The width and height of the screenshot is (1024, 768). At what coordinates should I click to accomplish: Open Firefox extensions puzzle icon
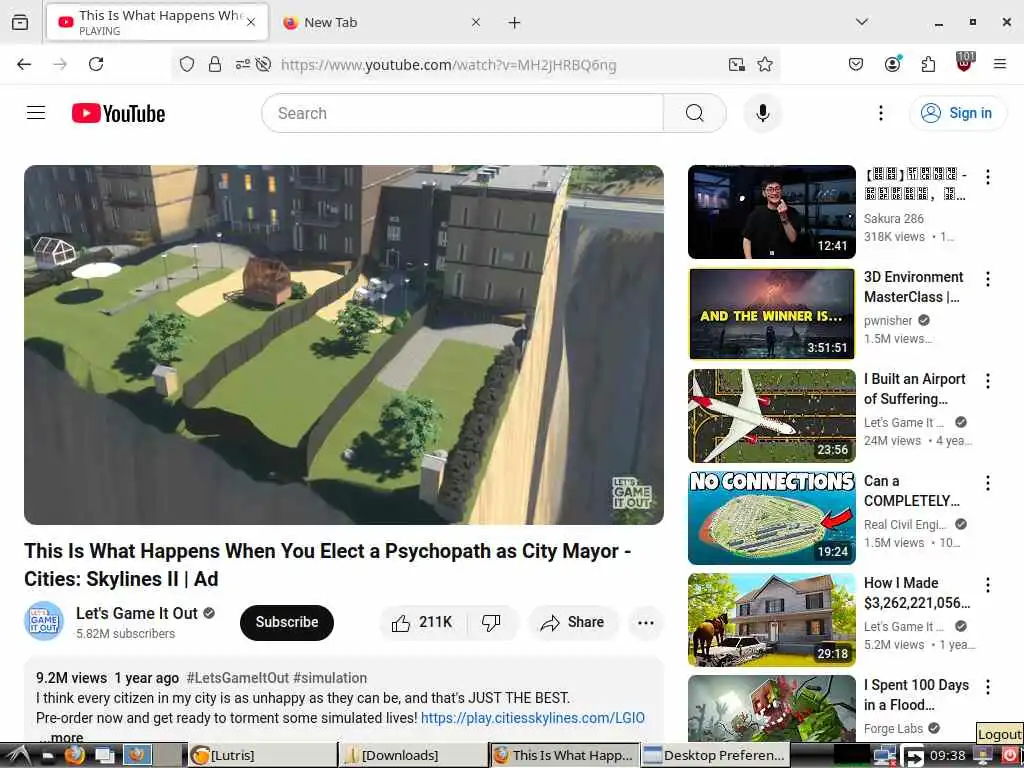coord(928,64)
